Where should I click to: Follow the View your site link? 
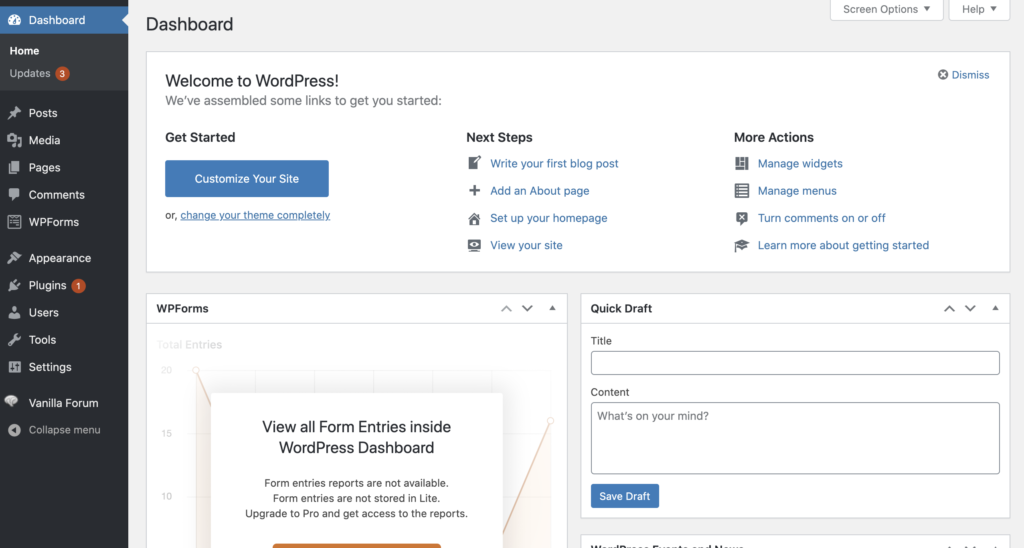pyautogui.click(x=526, y=246)
